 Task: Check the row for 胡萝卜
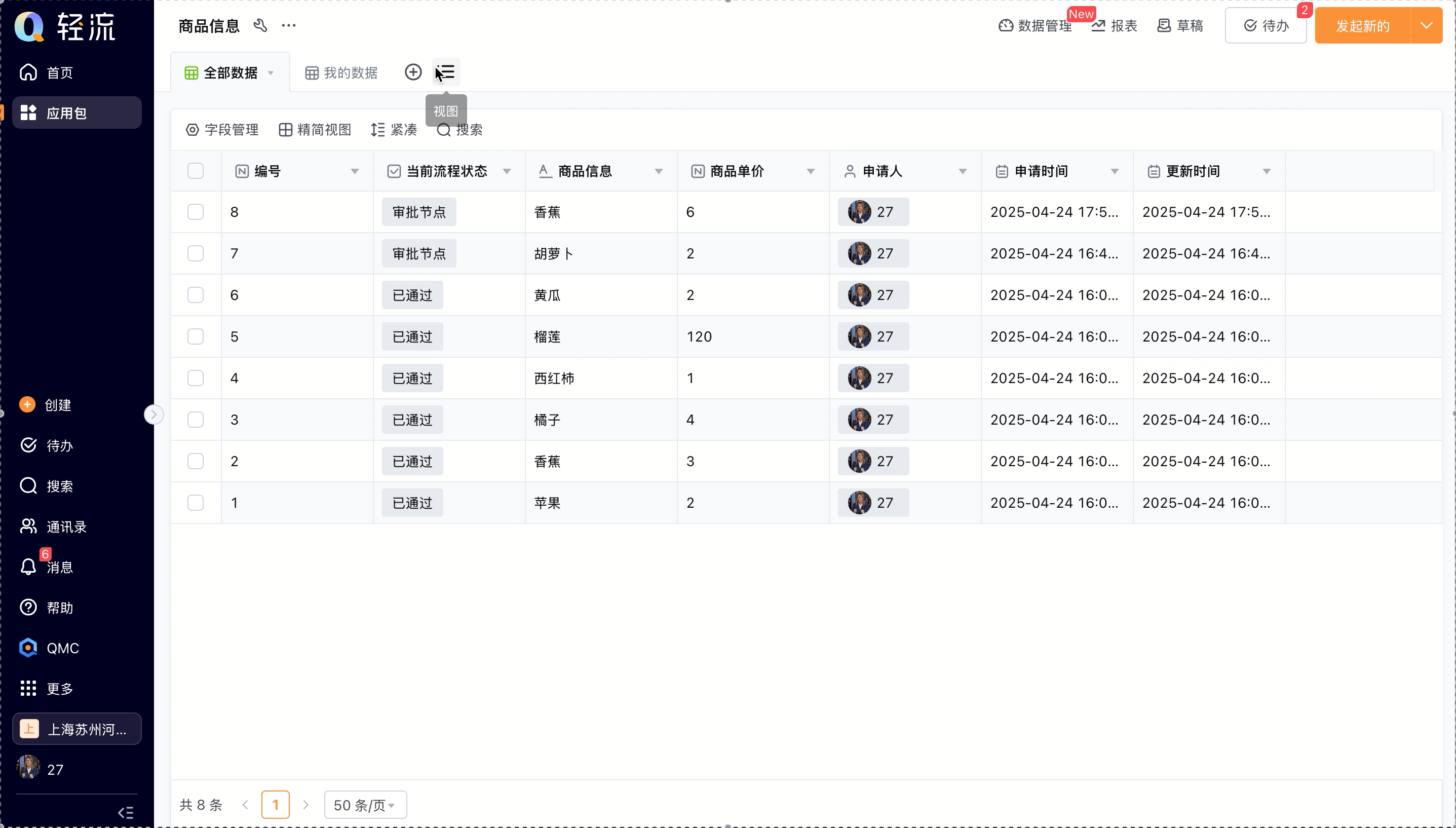[196, 253]
